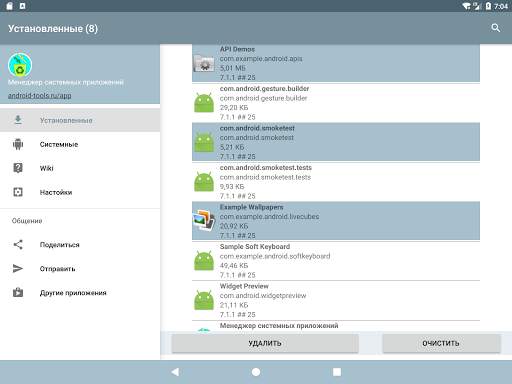
Task: Select com.android.smoketest.tests app title
Action: (x=266, y=167)
